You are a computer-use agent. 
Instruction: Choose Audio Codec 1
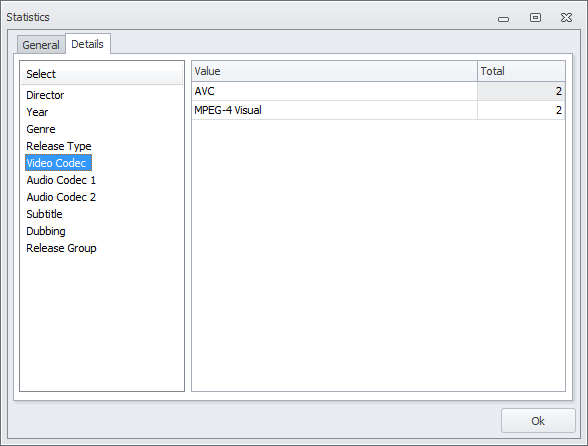61,180
